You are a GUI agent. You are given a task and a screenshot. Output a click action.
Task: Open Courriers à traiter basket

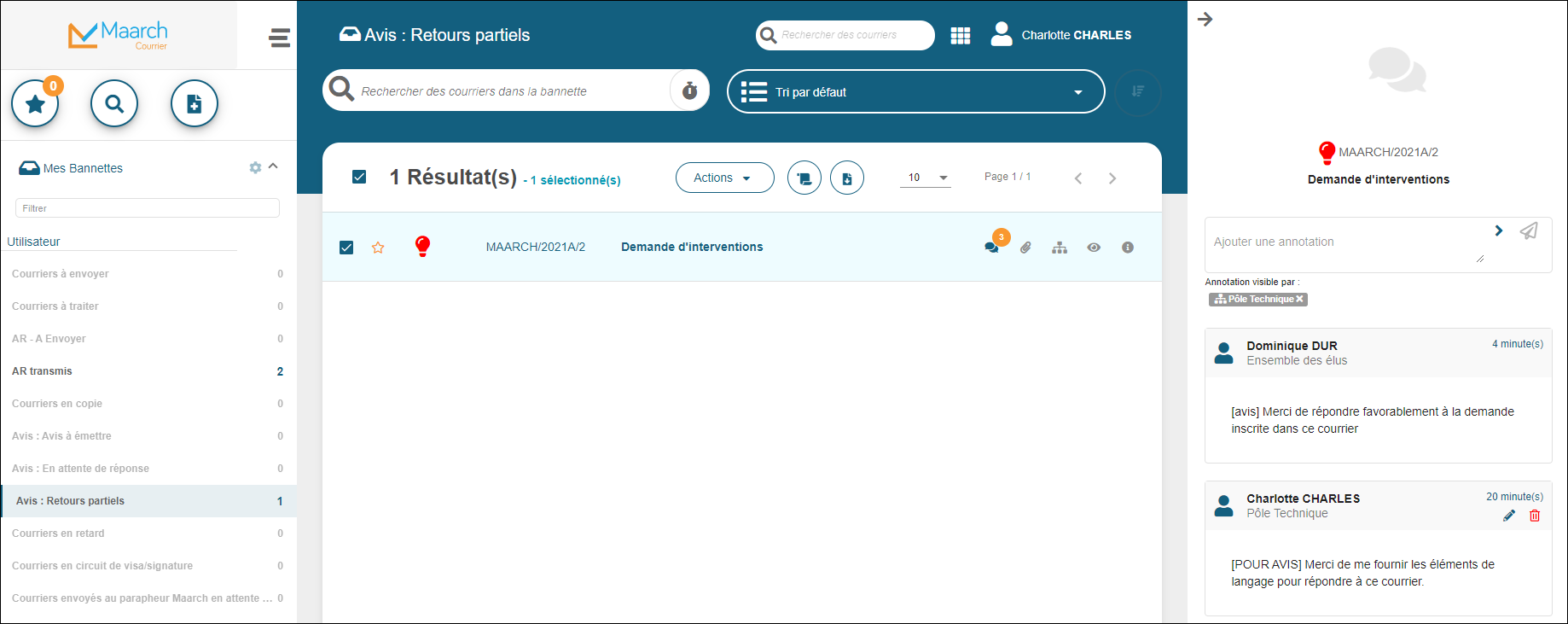148,306
